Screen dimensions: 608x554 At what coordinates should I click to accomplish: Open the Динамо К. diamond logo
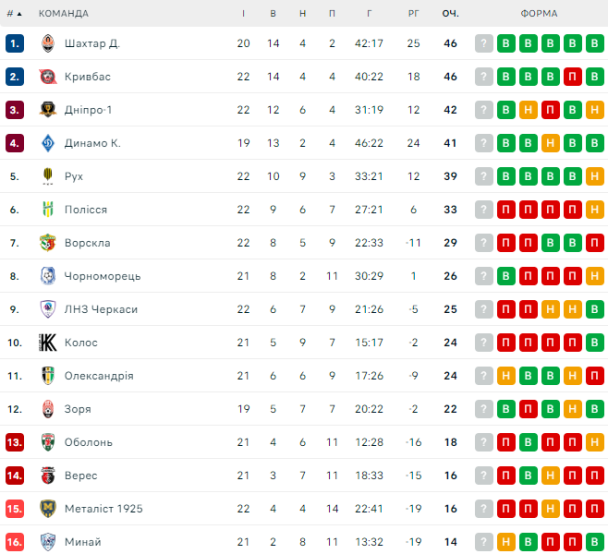coord(48,143)
